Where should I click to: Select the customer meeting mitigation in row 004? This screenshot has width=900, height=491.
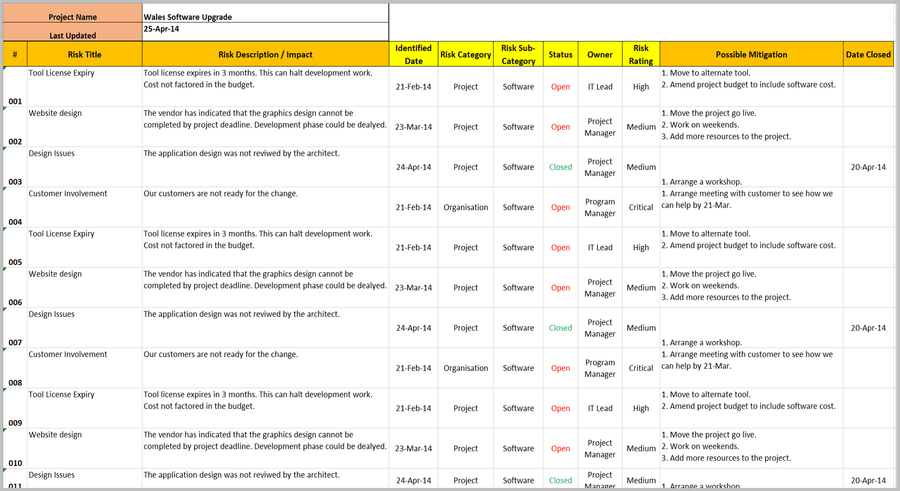click(x=747, y=199)
